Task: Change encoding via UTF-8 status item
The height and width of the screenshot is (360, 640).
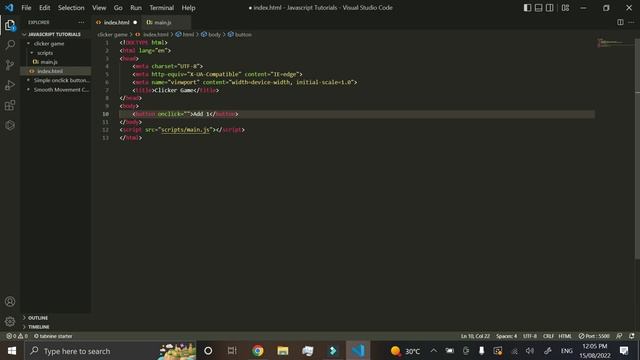Action: tap(530, 336)
